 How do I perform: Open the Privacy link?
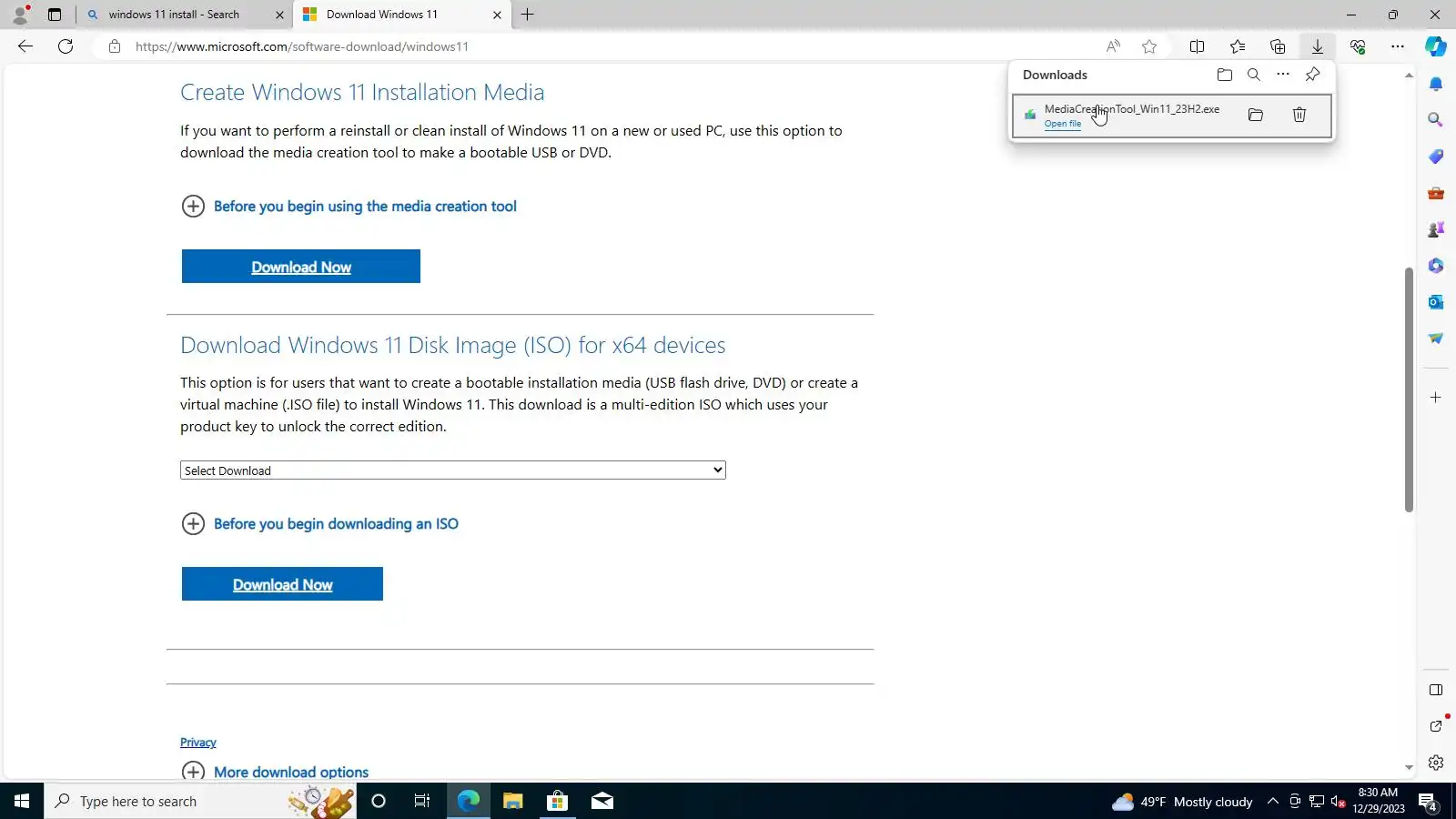click(198, 743)
